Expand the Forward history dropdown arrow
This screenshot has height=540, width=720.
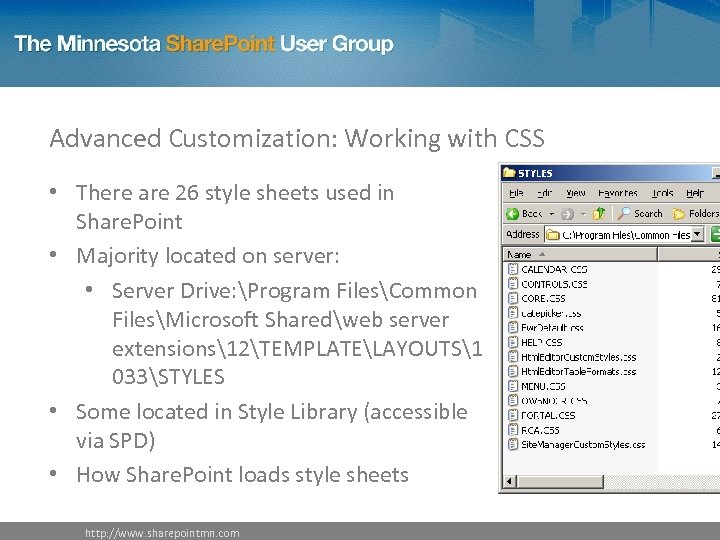(x=583, y=214)
